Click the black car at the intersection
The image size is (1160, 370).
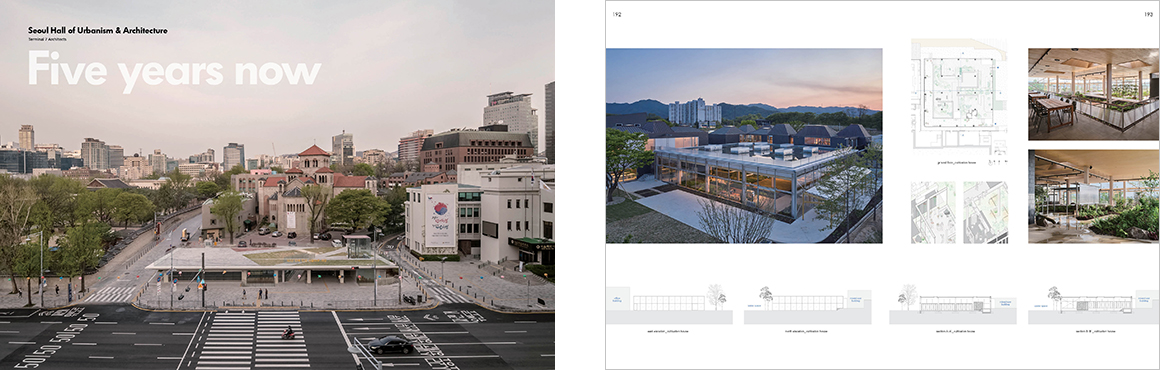click(390, 345)
